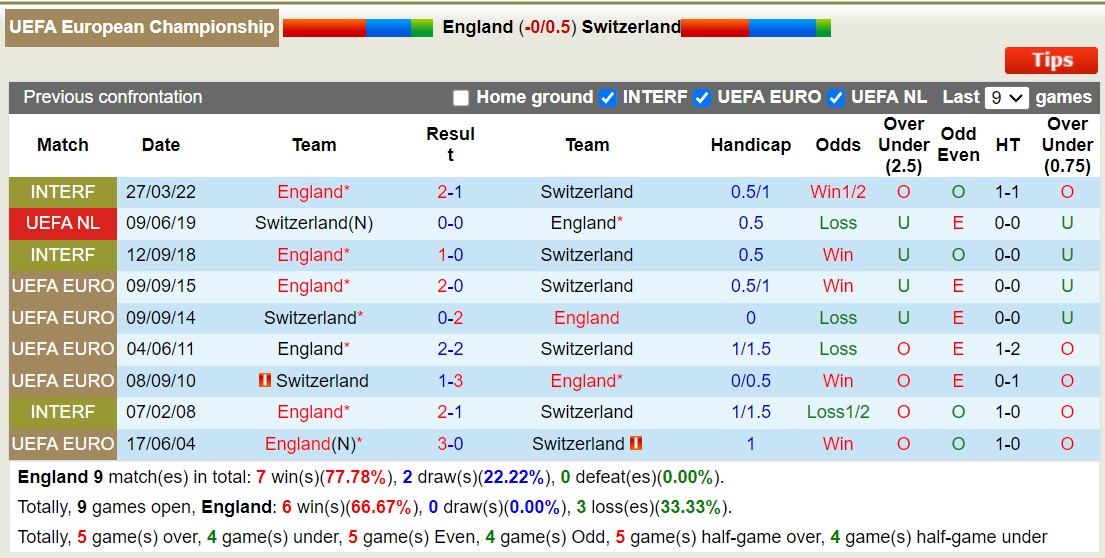Click Switzerland's form color bar in header
The image size is (1105, 558).
pos(756,27)
